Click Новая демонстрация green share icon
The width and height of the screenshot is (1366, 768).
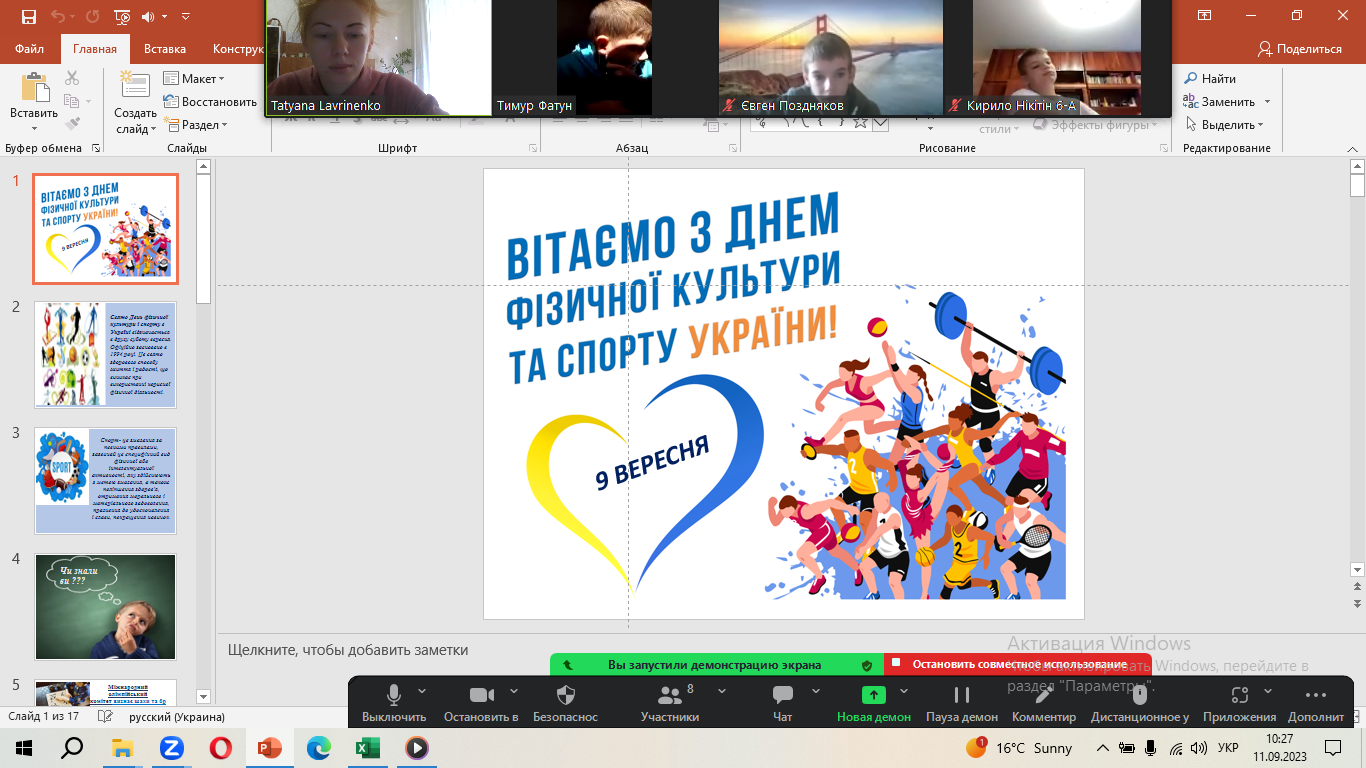874,695
